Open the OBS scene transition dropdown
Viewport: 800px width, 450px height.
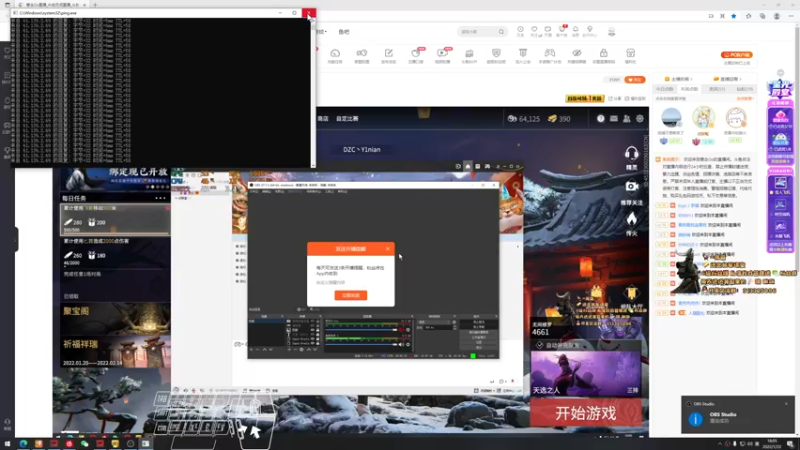436,322
